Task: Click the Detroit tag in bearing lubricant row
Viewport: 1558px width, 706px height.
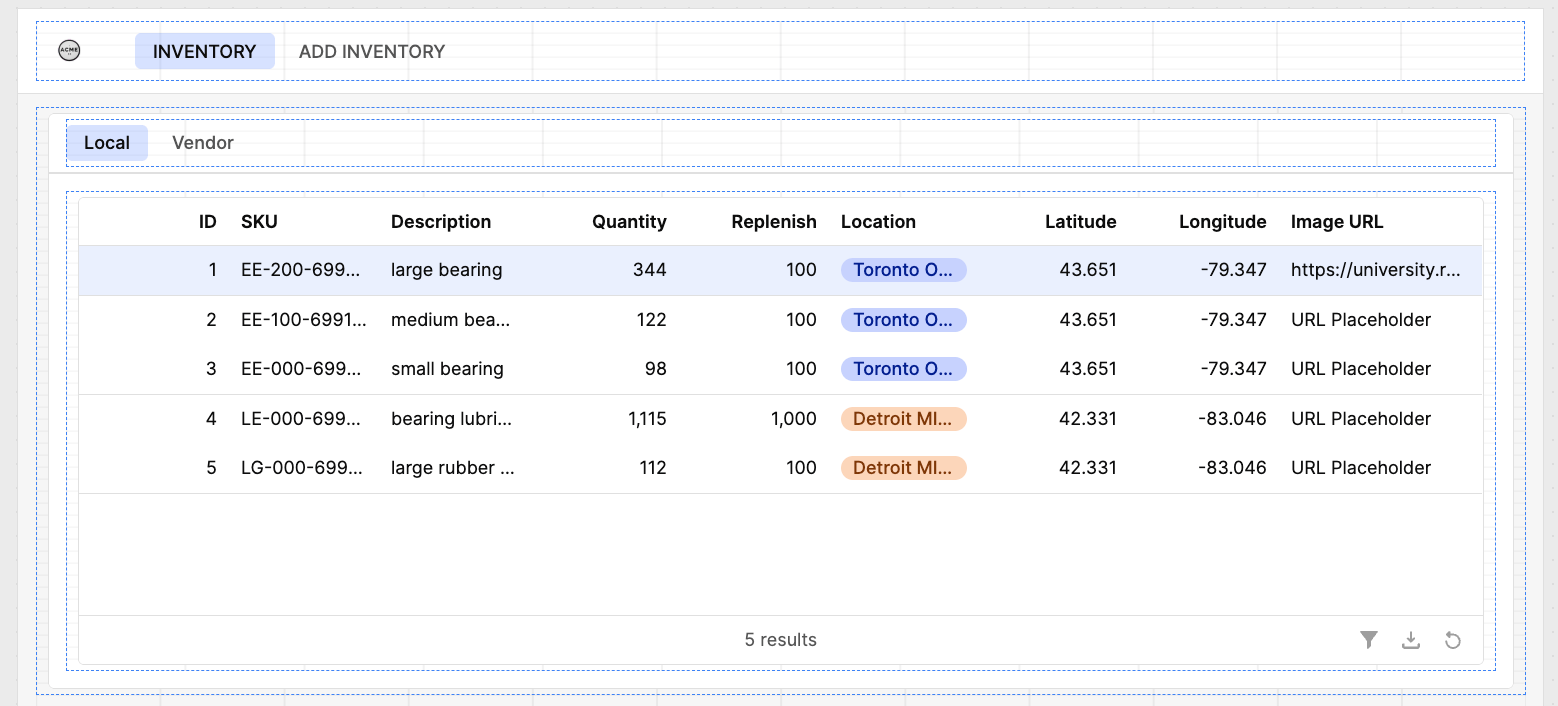Action: (904, 419)
